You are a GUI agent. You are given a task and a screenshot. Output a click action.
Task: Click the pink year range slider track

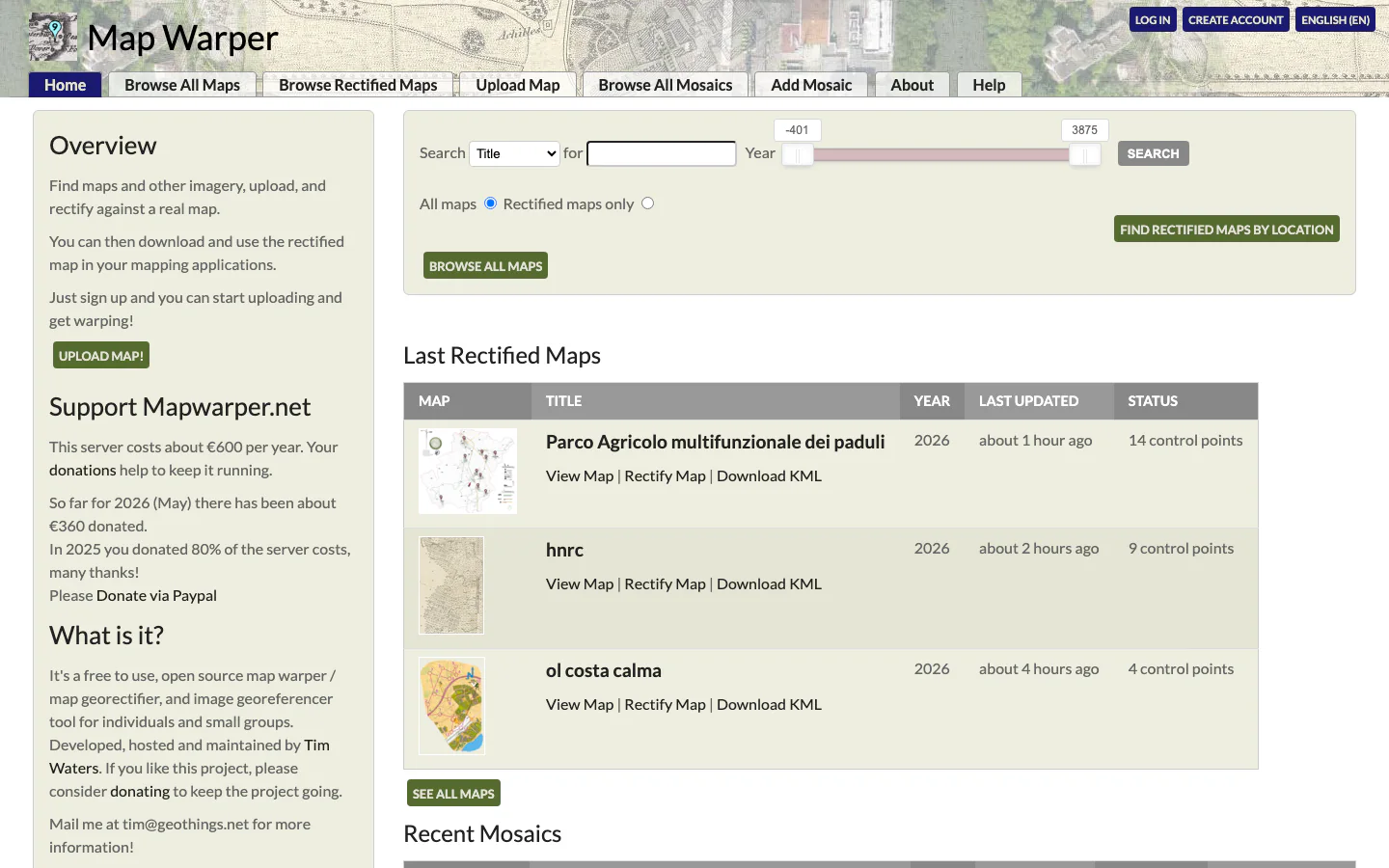tap(941, 154)
